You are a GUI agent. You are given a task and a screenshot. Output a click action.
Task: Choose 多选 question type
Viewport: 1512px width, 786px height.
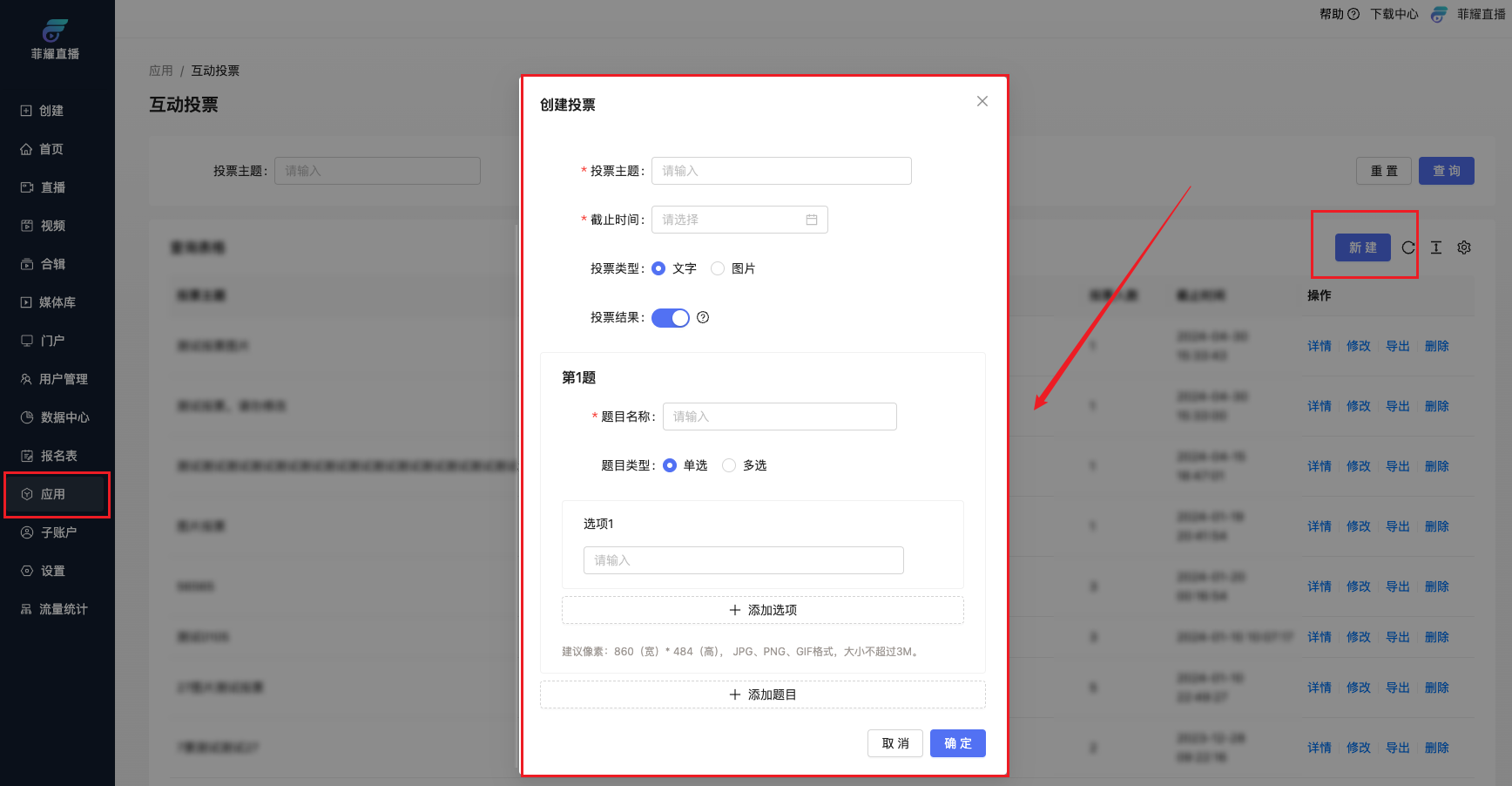pyautogui.click(x=729, y=465)
